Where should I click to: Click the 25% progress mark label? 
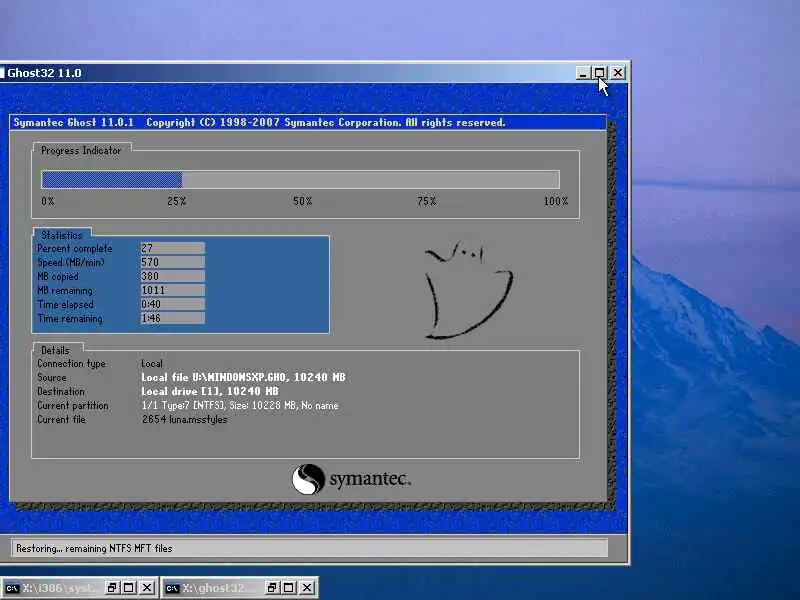point(177,201)
